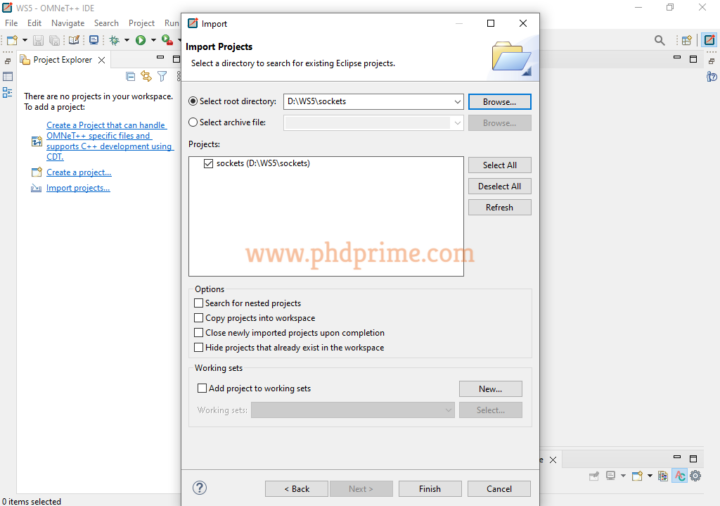Screen dimensions: 720x506
Task: Open the File menu
Action: 11,23
